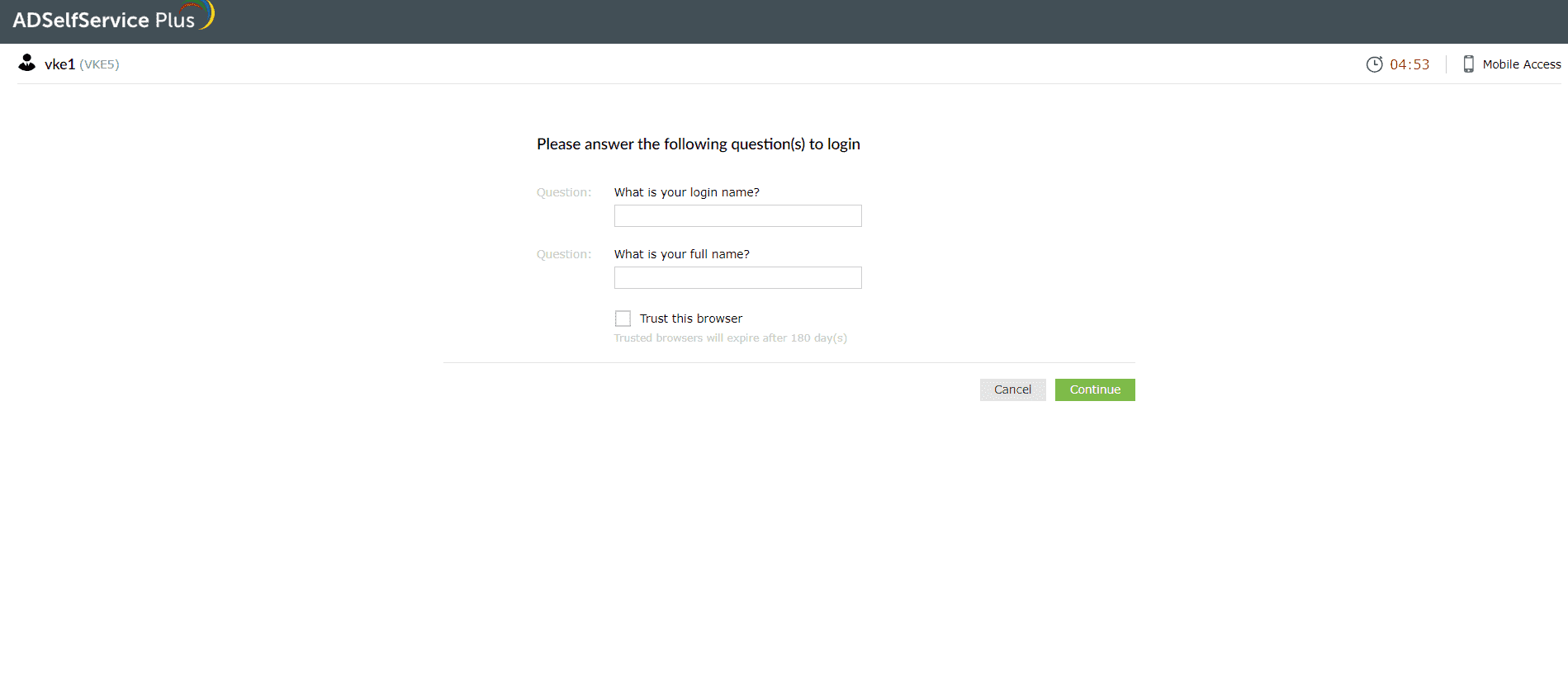Click the ADSelfService Plus logo
This screenshot has width=1568, height=694.
(x=113, y=19)
